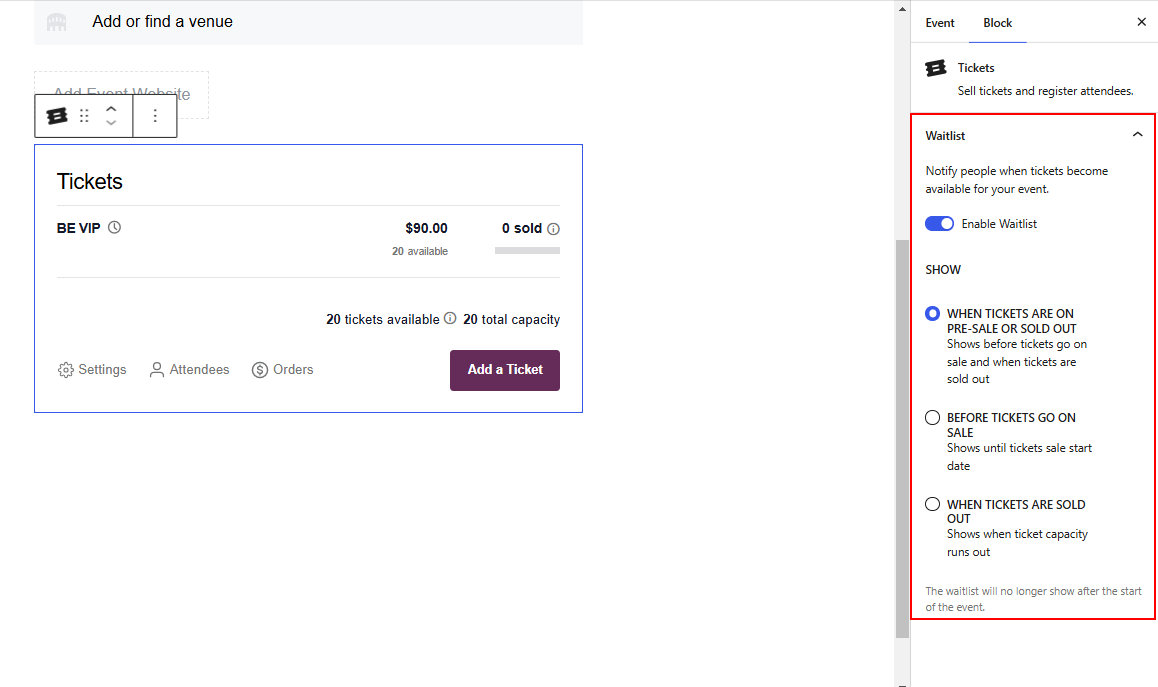Switch to the Event tab
The height and width of the screenshot is (687, 1158).
(939, 22)
